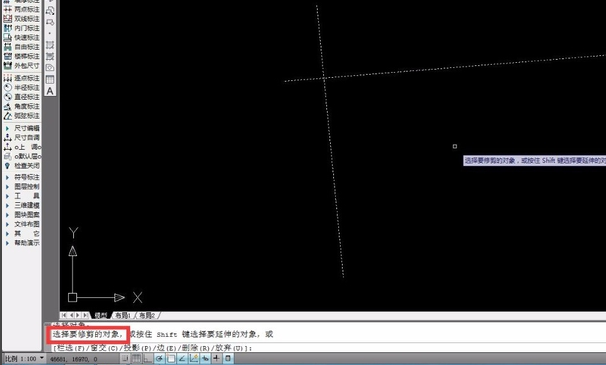
Task: Select the 快速标注 quick dimension tool
Action: pos(22,38)
